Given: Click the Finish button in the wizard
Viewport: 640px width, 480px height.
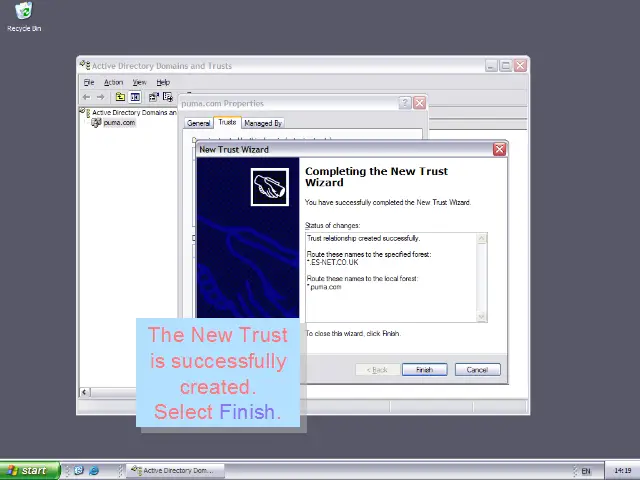Looking at the screenshot, I should [424, 369].
